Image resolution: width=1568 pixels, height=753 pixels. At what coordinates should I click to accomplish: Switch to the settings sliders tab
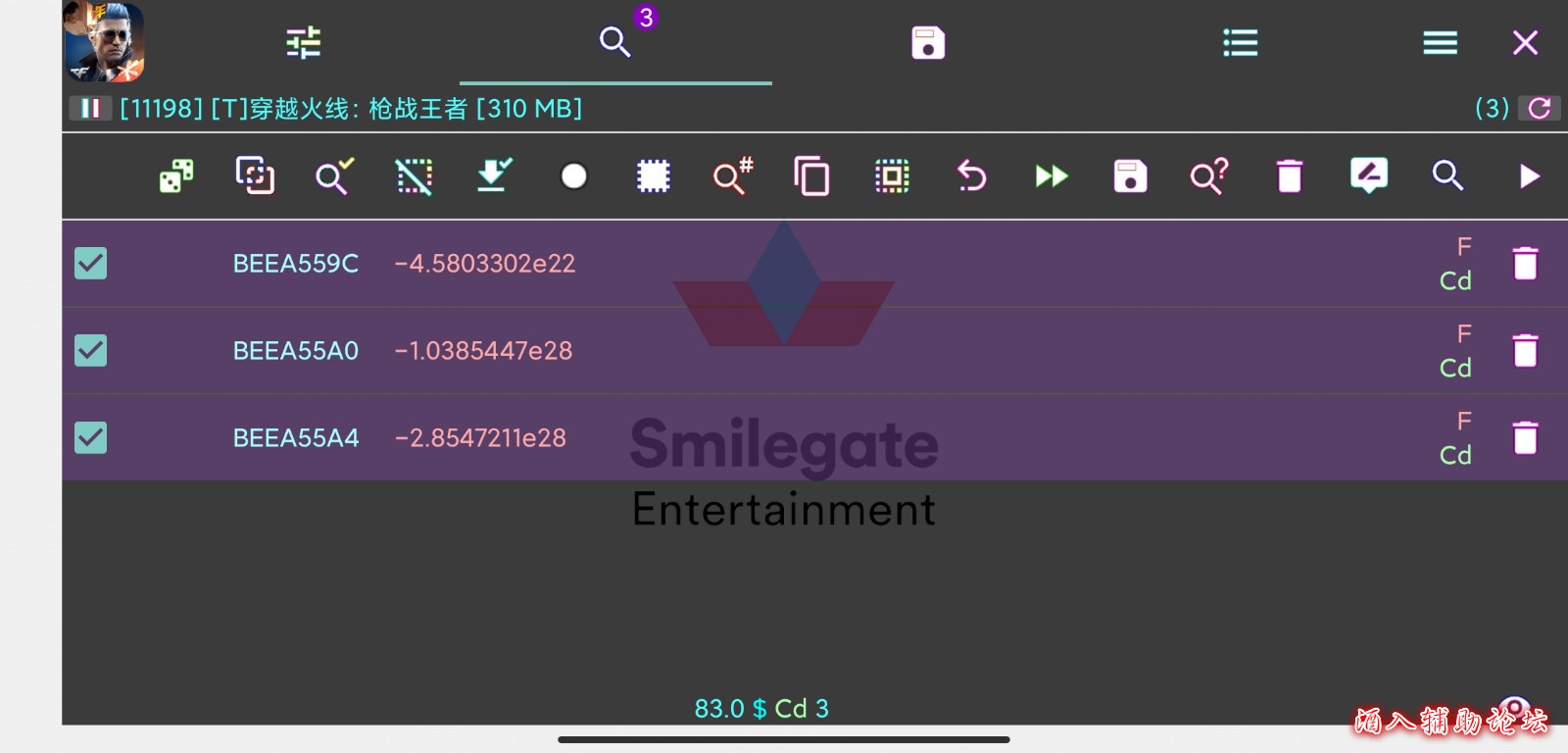303,43
